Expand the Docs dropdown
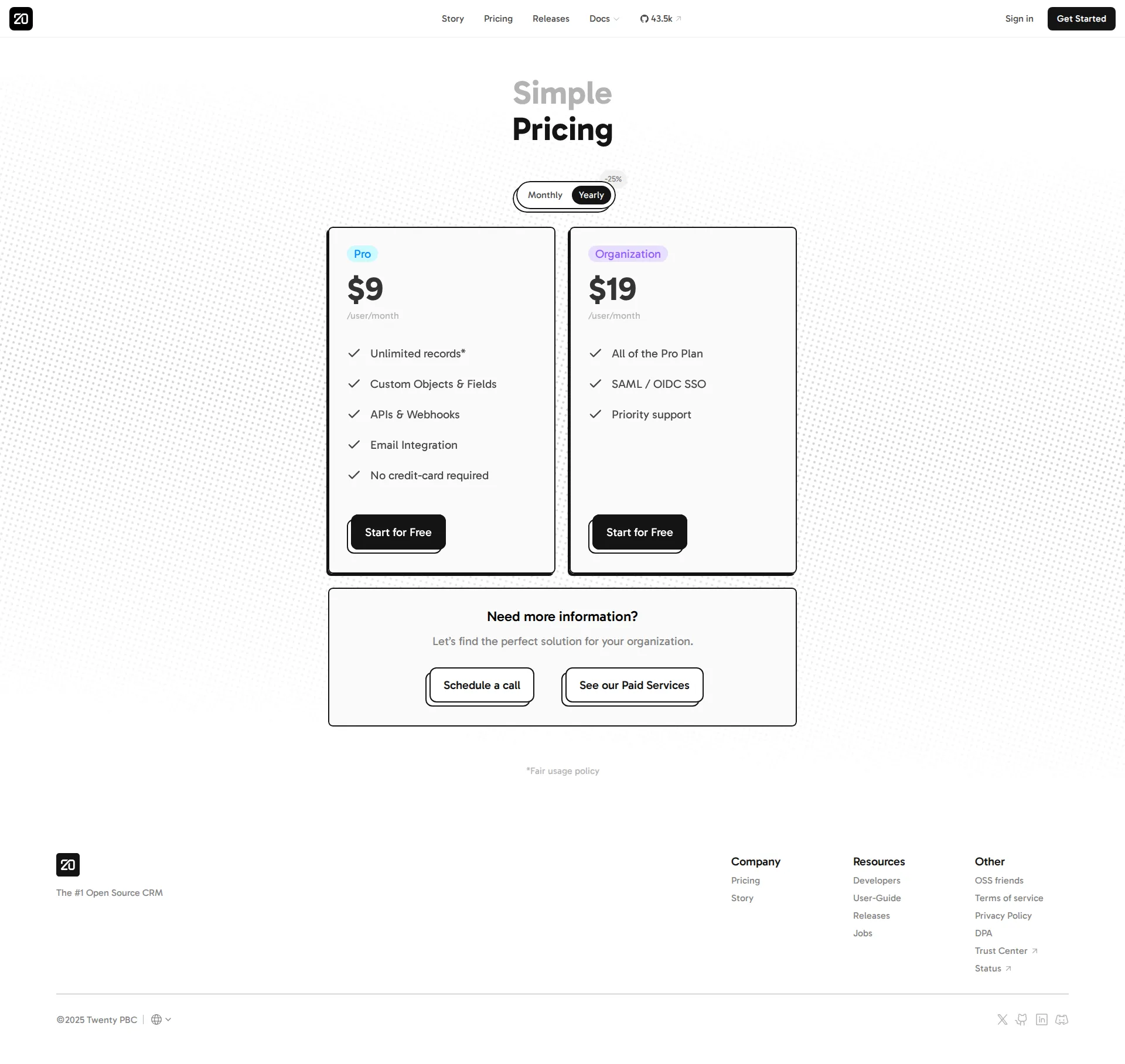Viewport: 1125px width, 1064px height. pos(604,18)
